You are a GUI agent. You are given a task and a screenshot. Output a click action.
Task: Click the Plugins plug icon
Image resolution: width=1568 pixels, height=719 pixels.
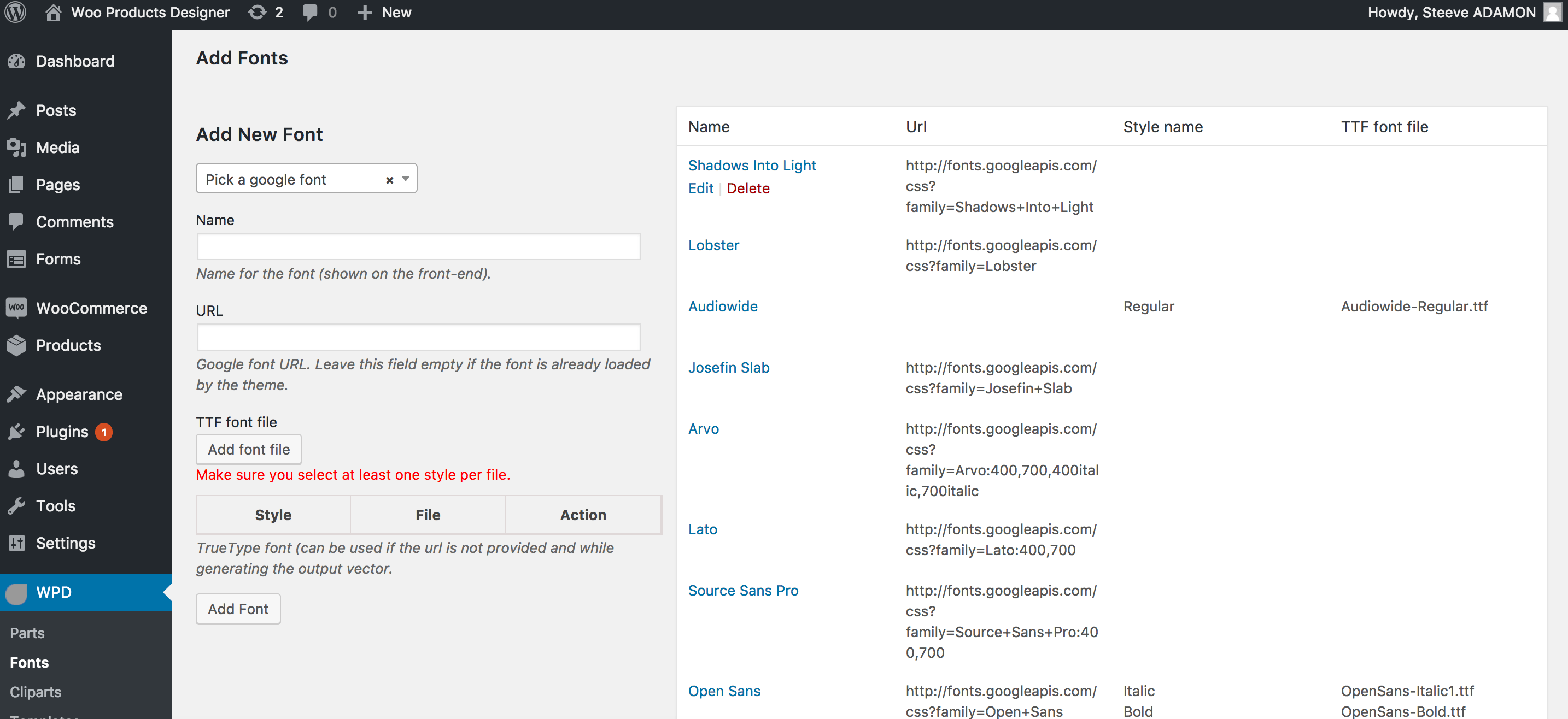click(16, 431)
